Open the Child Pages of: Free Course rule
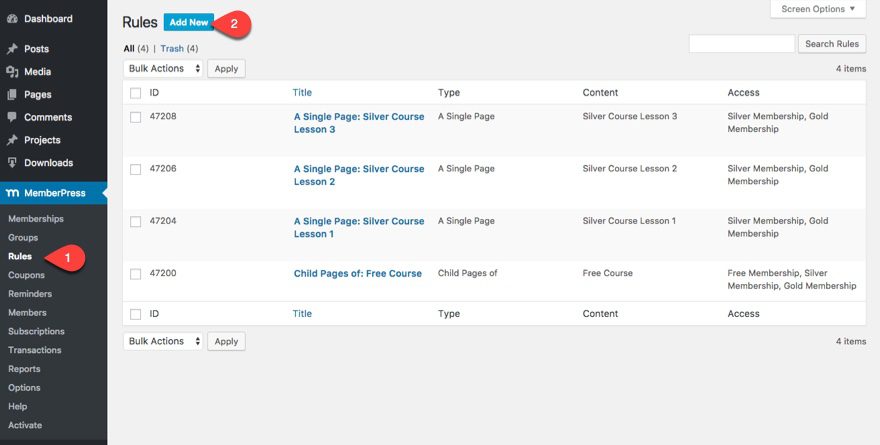 point(357,274)
